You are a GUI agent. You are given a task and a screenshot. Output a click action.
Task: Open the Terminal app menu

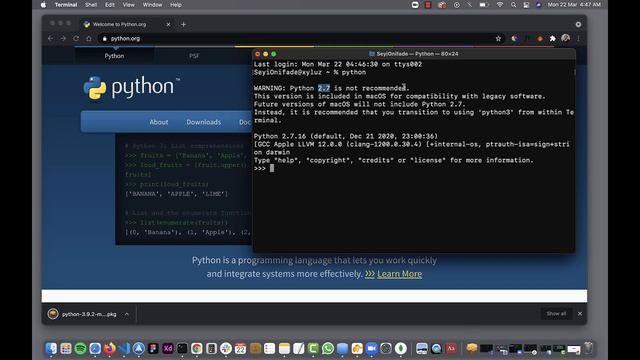pos(66,5)
